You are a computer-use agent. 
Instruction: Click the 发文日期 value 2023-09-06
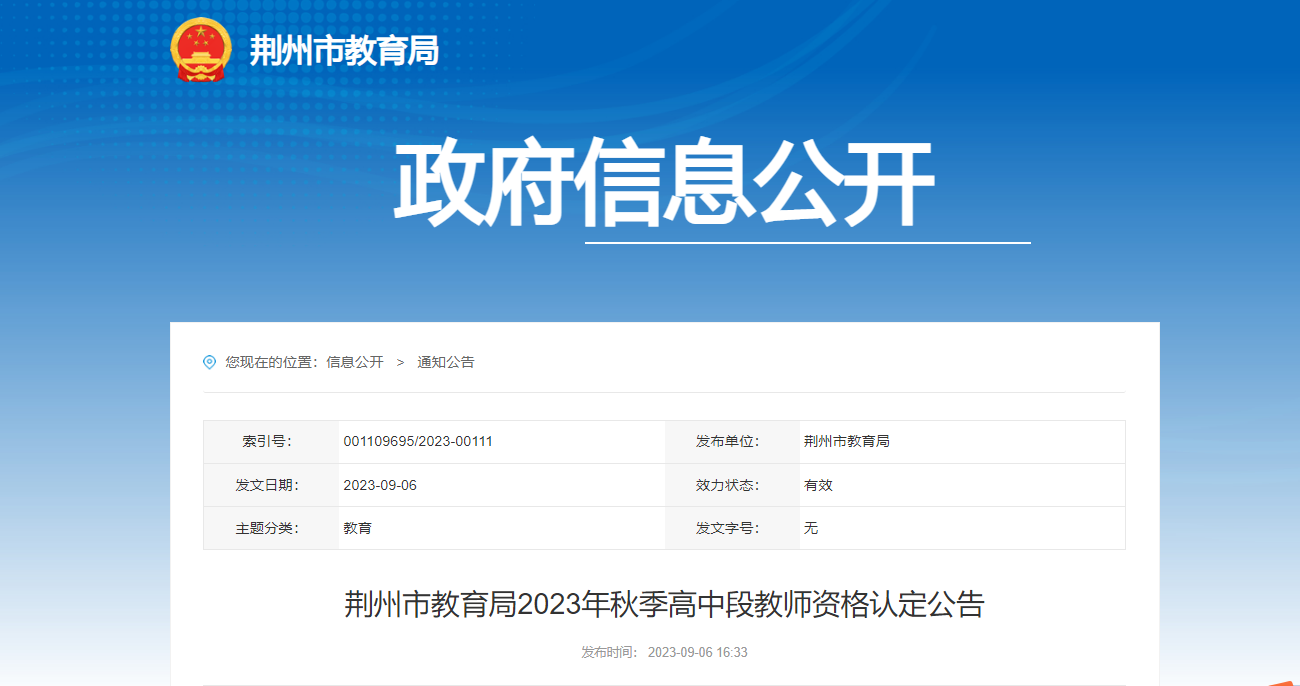point(380,485)
